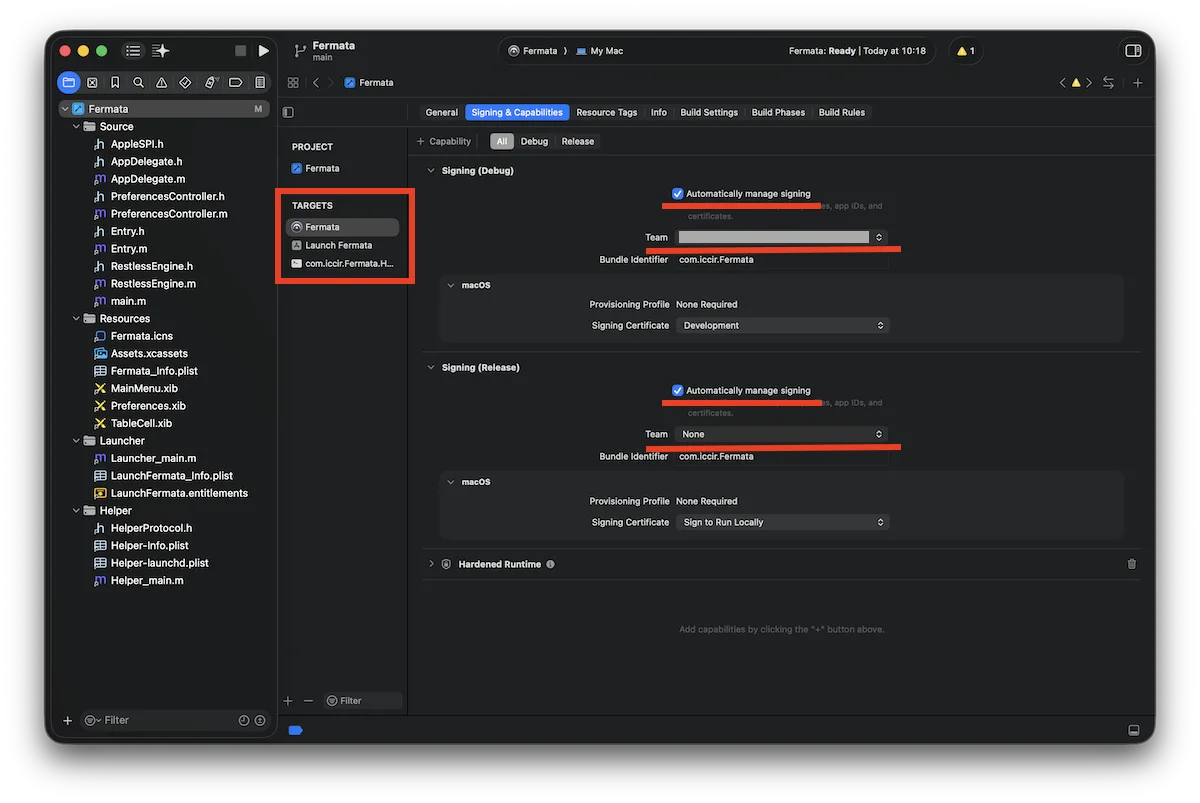Open the Find navigator magnifier icon
The image size is (1200, 803).
139,83
